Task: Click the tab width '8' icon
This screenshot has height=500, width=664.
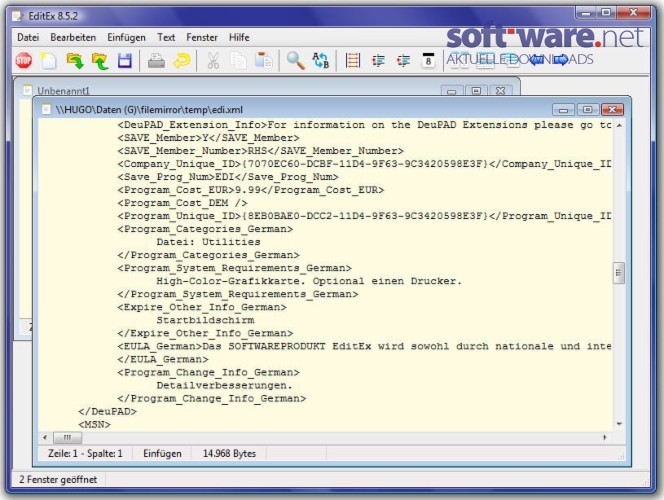Action: [x=428, y=61]
